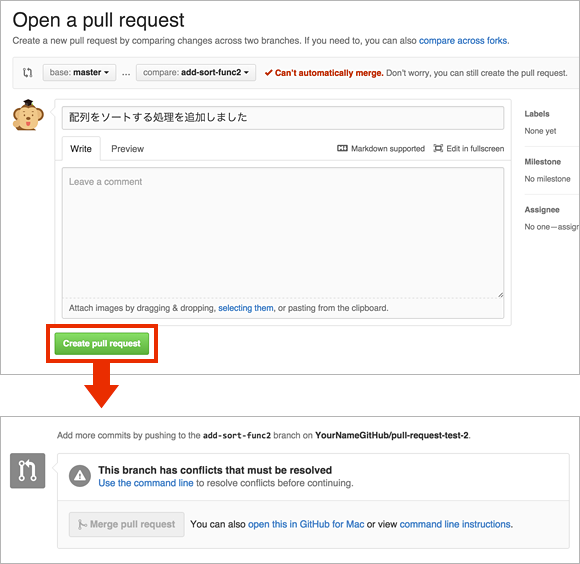Click the Create pull request button
The image size is (580, 564).
coord(102,344)
